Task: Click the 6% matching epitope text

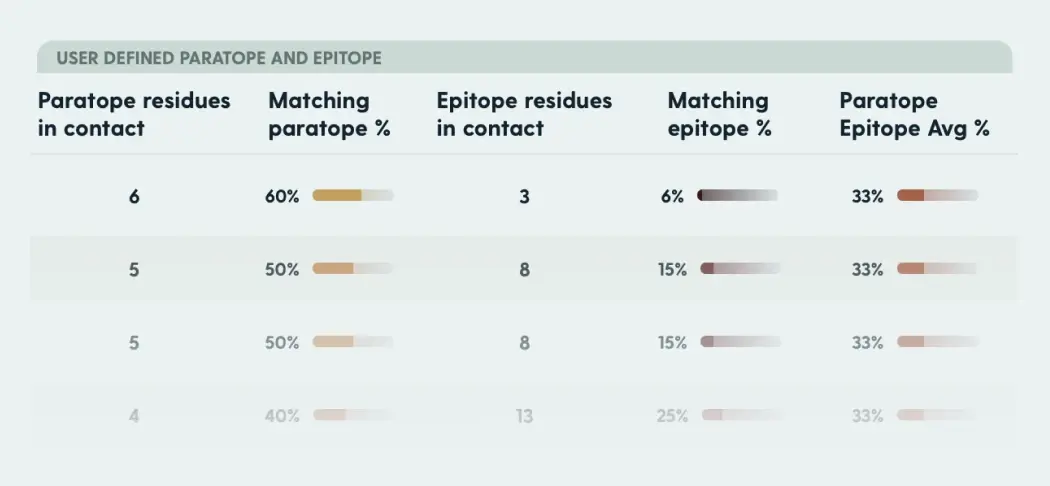Action: (x=672, y=197)
